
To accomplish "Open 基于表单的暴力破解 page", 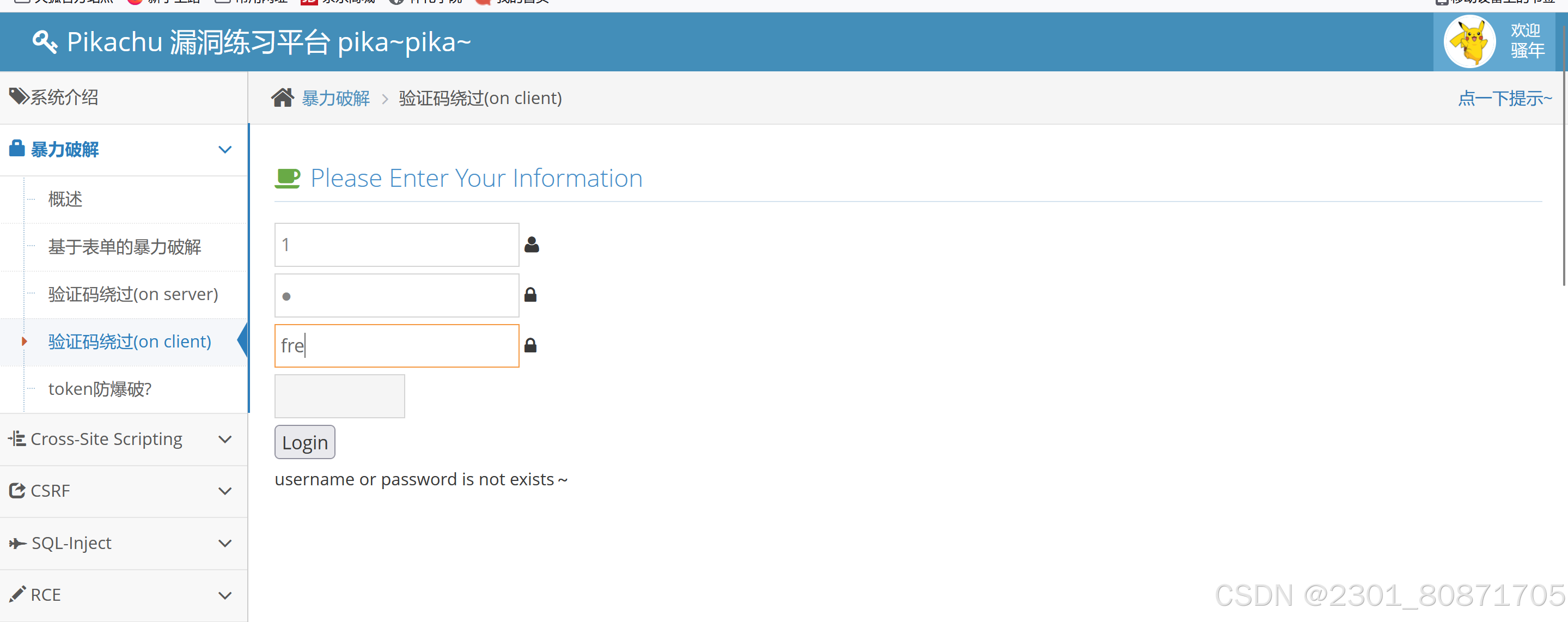I will pyautogui.click(x=125, y=247).
